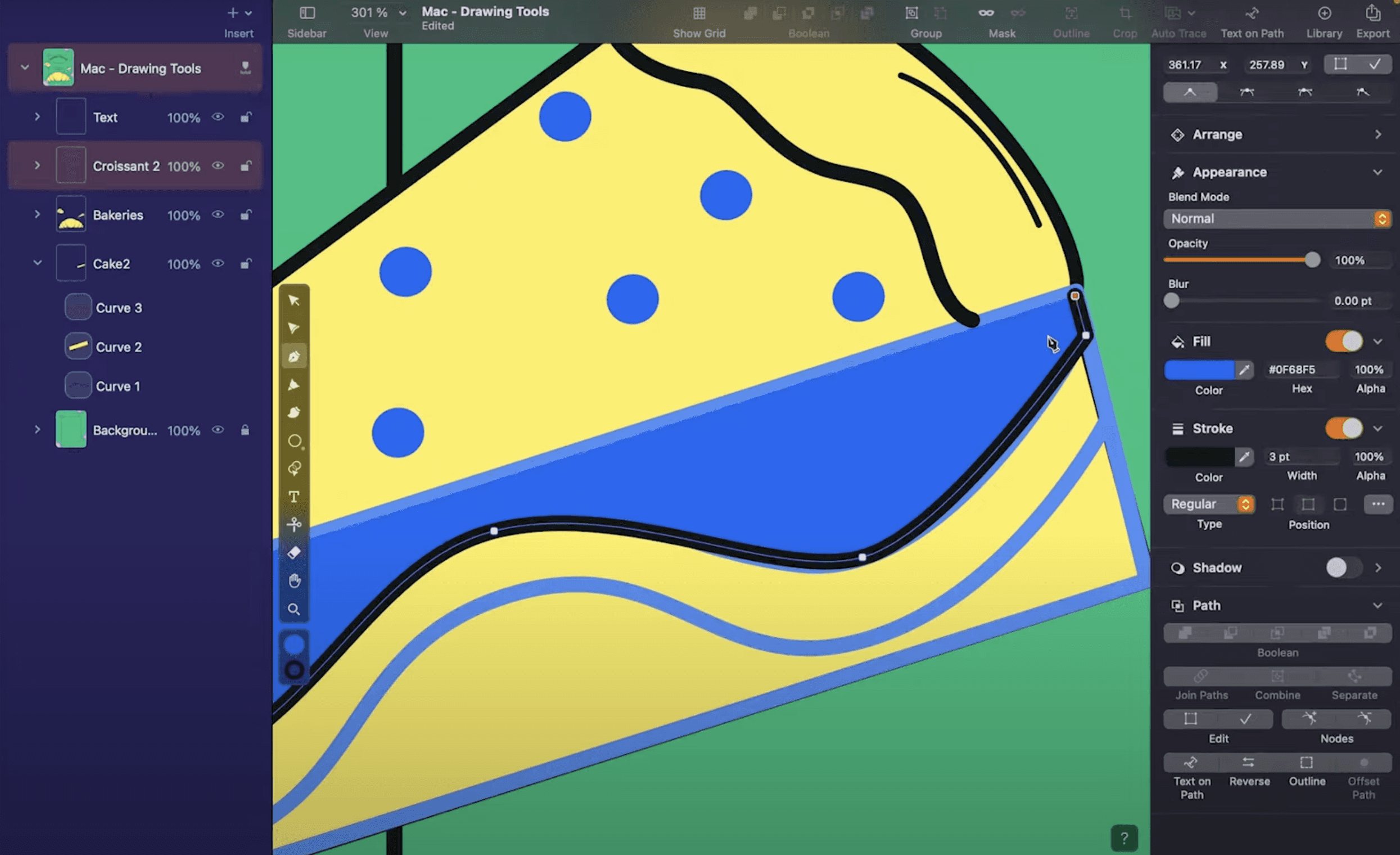Image resolution: width=1400 pixels, height=855 pixels.
Task: Click the Show Grid icon
Action: point(699,13)
